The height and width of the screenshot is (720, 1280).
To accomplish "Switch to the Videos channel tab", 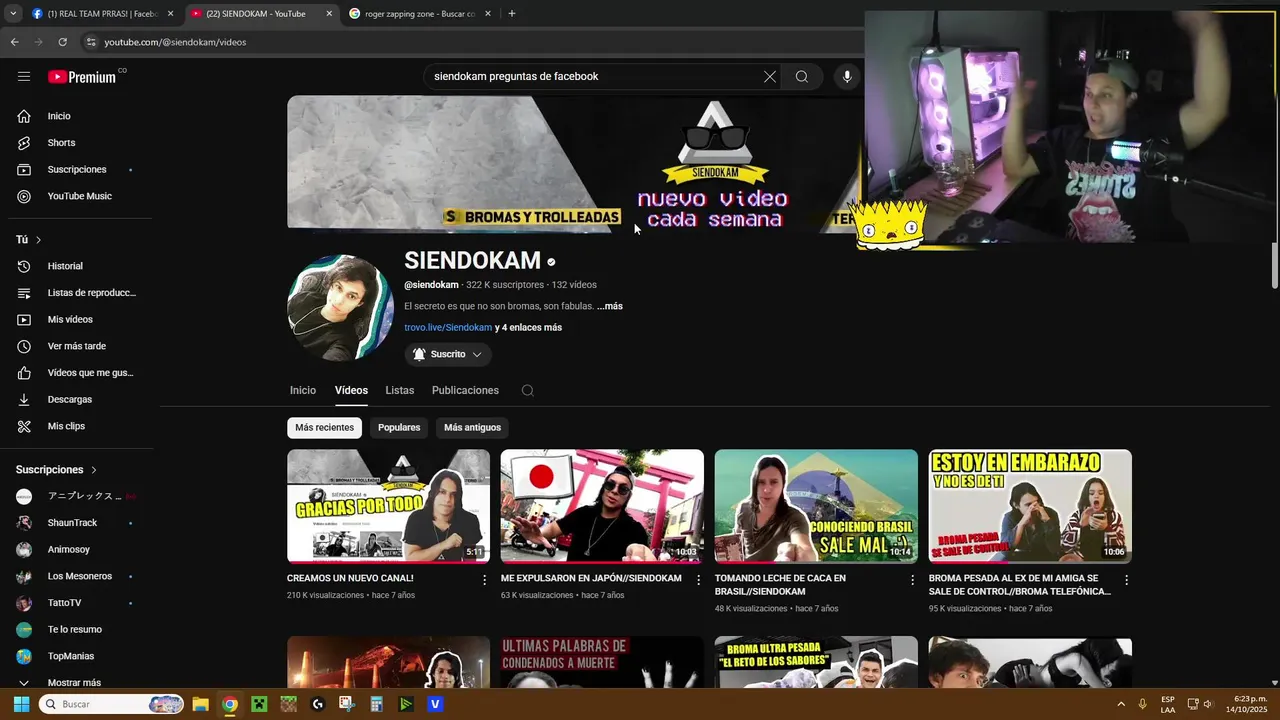I will coord(351,391).
